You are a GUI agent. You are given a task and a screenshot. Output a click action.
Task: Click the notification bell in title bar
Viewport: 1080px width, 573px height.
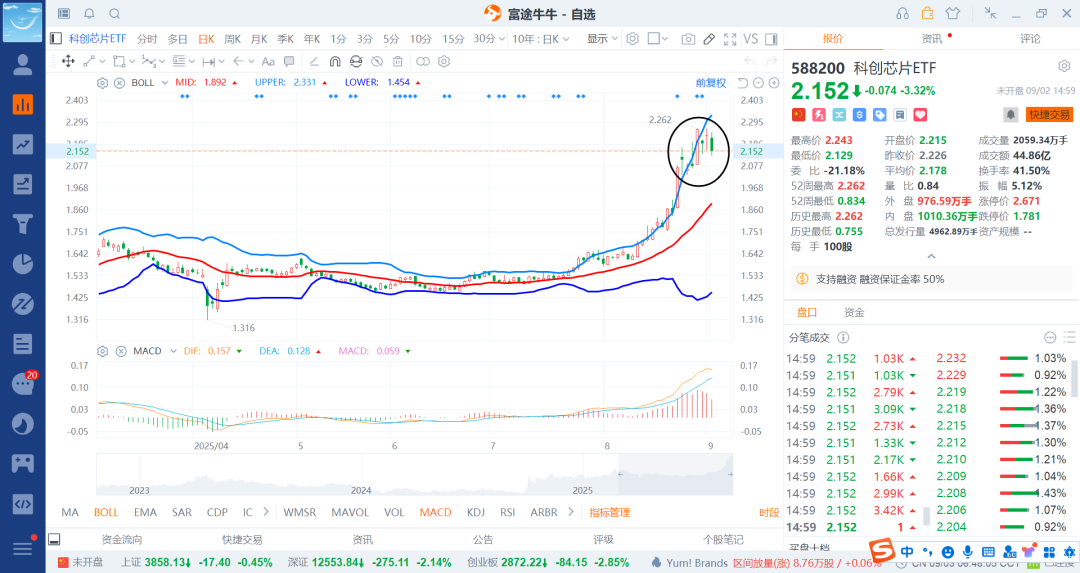point(89,14)
